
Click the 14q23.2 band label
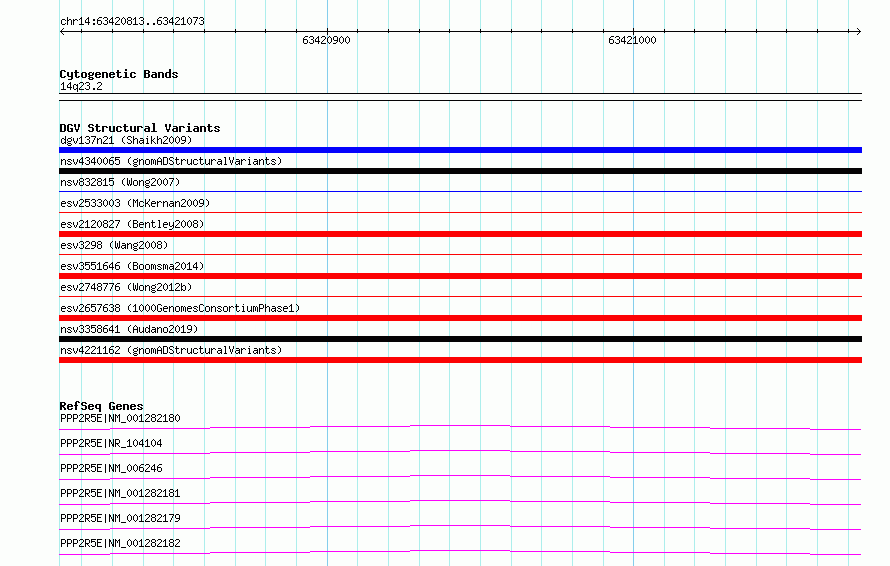coord(81,86)
